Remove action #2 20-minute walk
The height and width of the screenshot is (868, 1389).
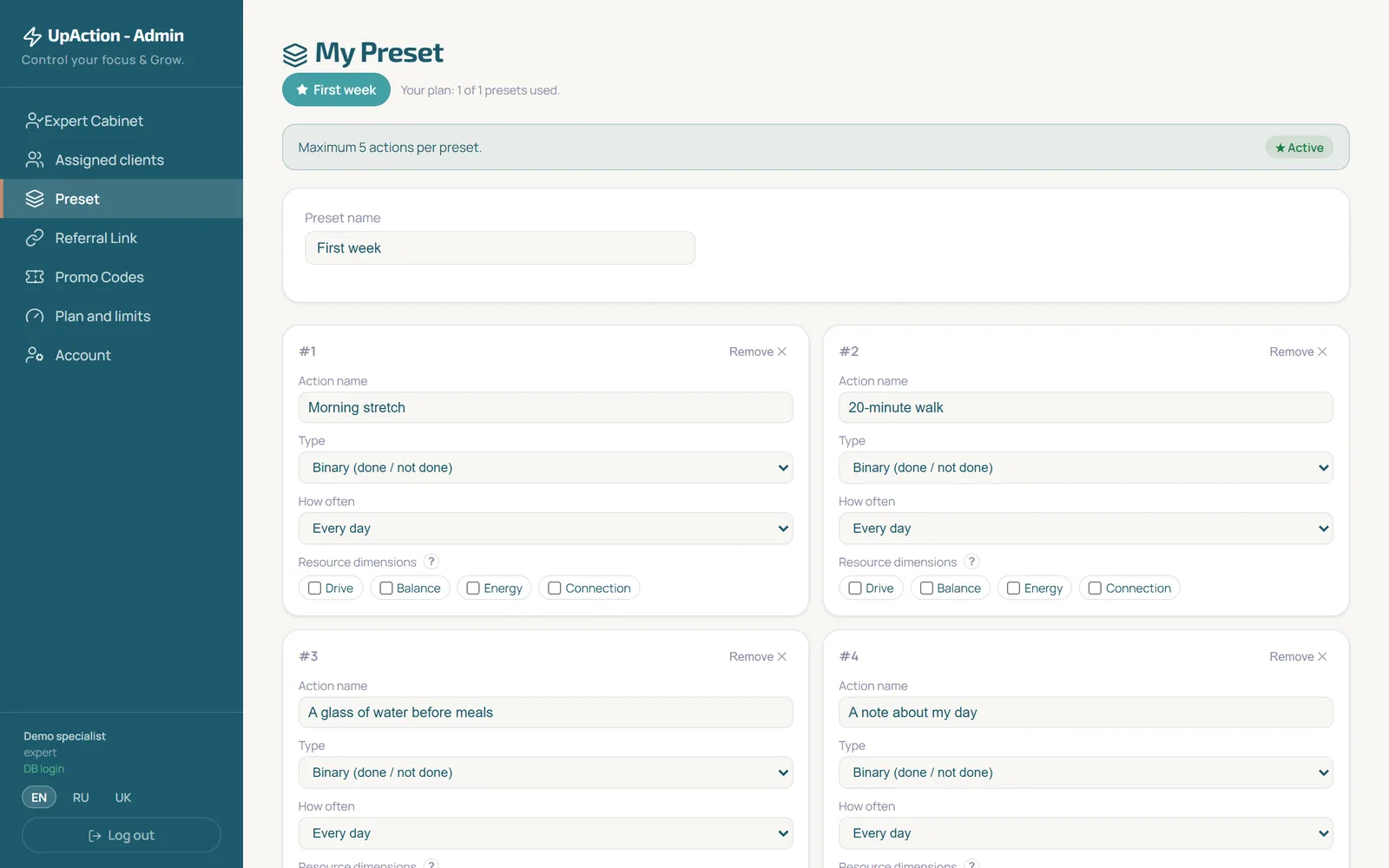[x=1298, y=352]
